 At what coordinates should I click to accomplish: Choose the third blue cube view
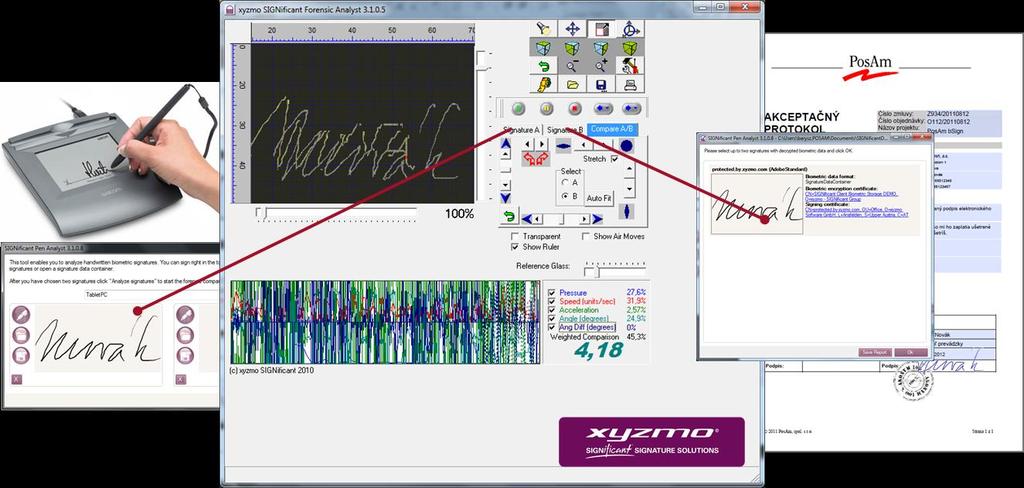tap(601, 48)
